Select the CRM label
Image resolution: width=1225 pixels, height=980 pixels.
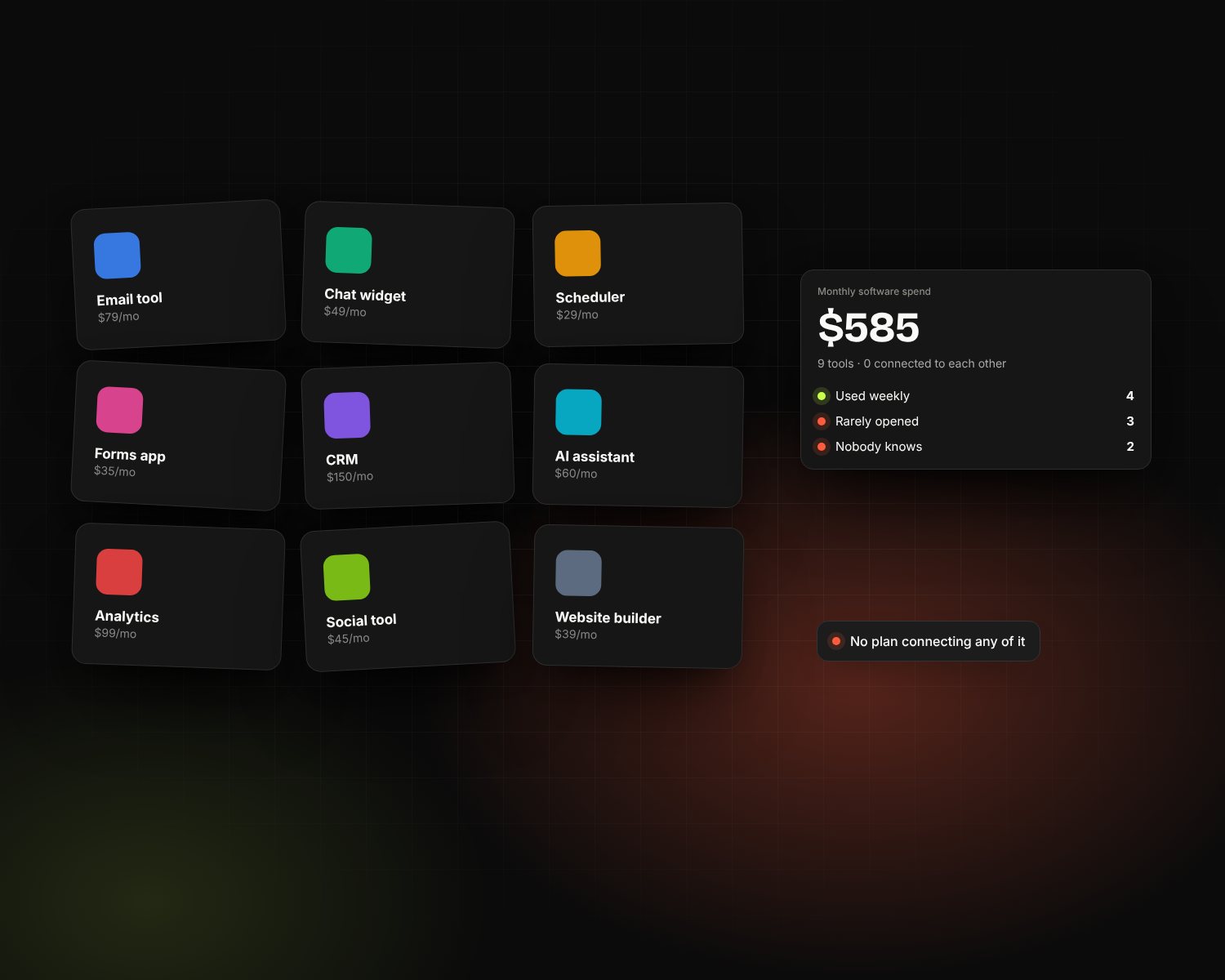pos(342,460)
